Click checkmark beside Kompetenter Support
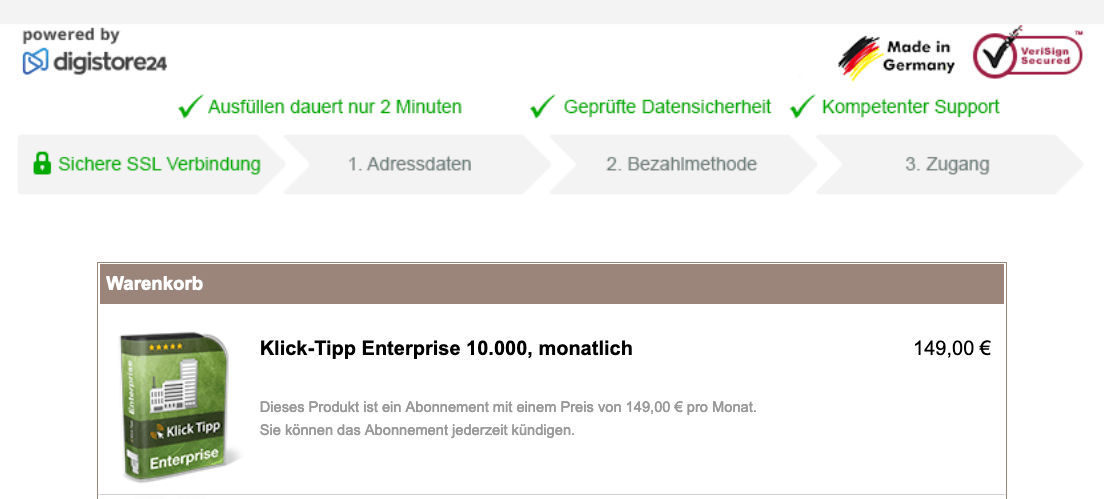 pyautogui.click(x=802, y=107)
